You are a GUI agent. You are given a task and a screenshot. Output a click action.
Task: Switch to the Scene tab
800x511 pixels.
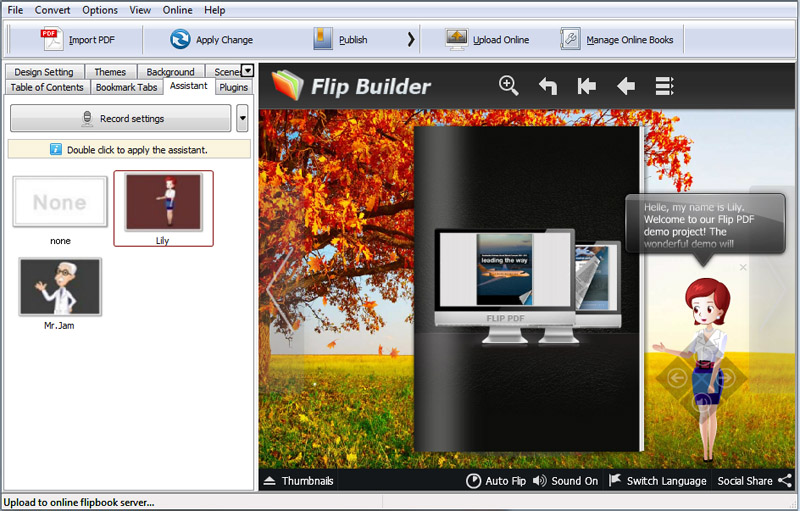(x=224, y=72)
